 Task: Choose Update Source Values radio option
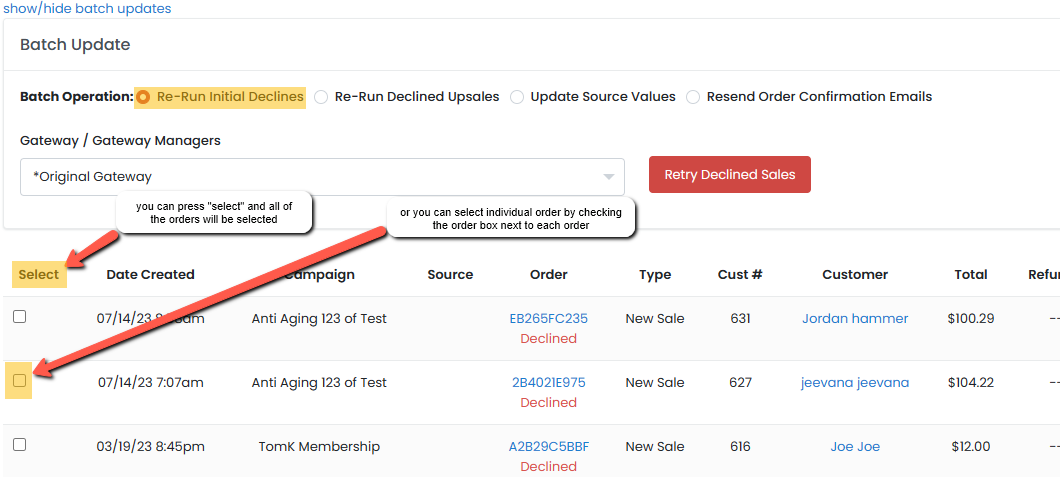pos(517,97)
